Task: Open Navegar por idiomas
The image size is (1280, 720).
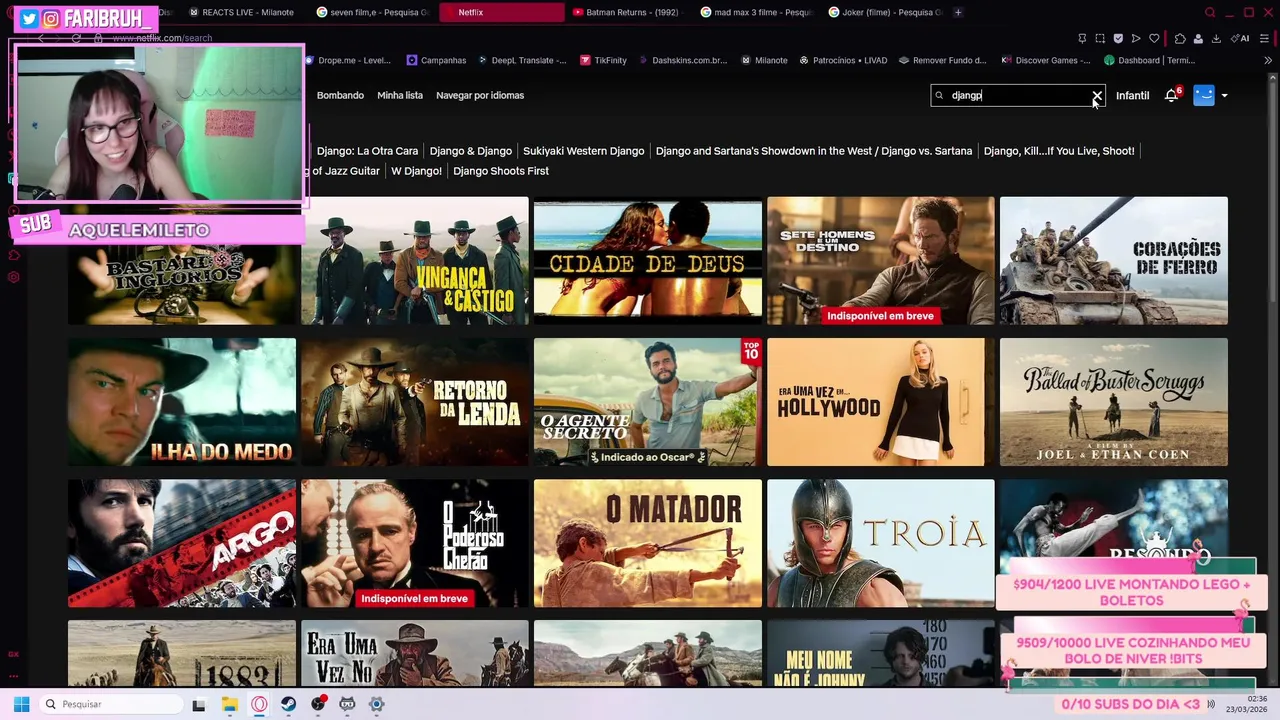Action: (x=480, y=95)
